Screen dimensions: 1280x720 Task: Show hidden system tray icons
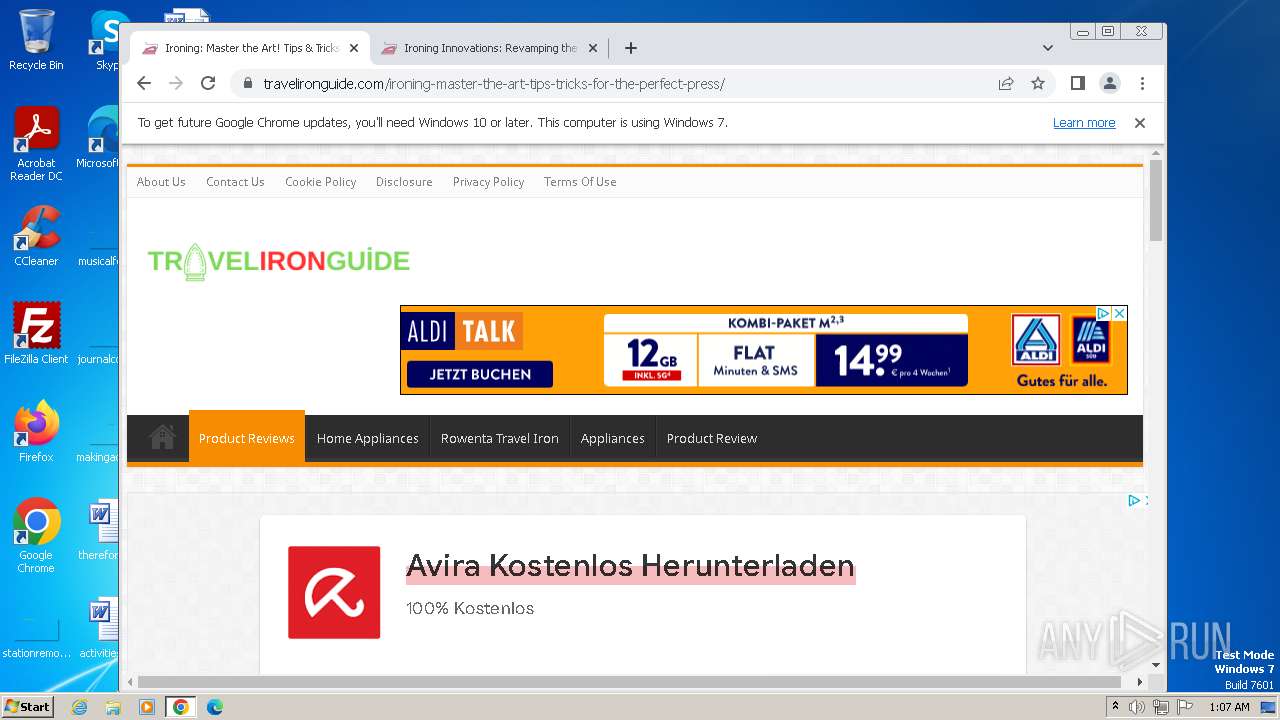tap(1115, 707)
